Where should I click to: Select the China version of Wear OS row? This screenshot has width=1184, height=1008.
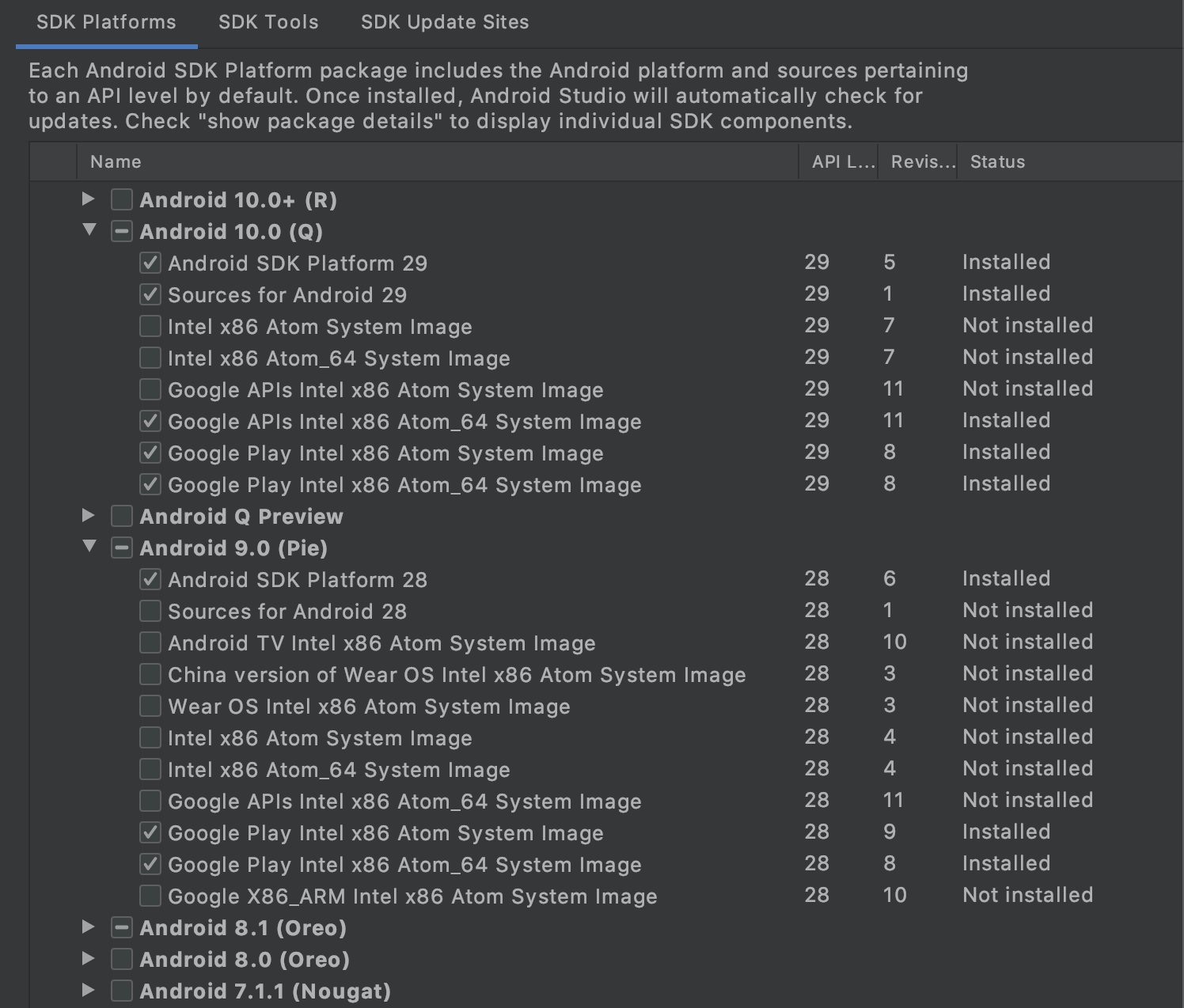point(457,675)
